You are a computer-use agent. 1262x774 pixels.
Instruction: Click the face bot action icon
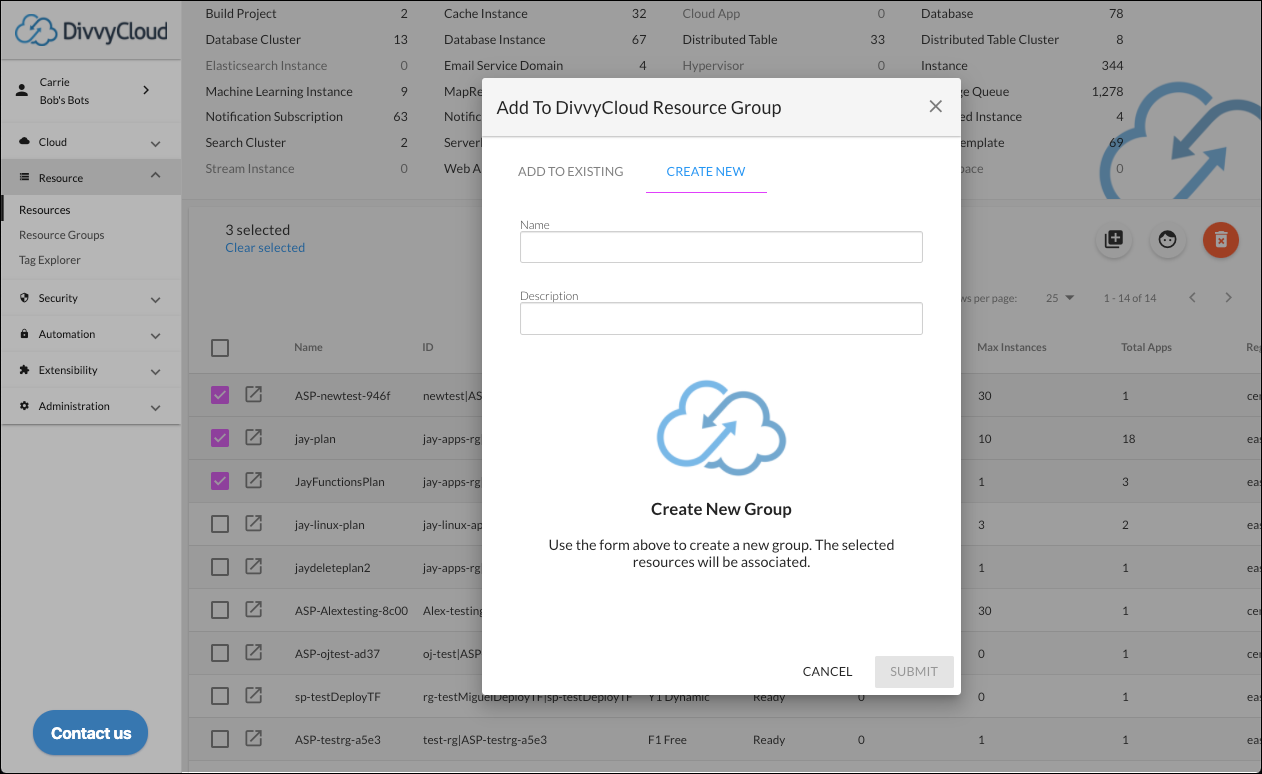[x=1167, y=240]
